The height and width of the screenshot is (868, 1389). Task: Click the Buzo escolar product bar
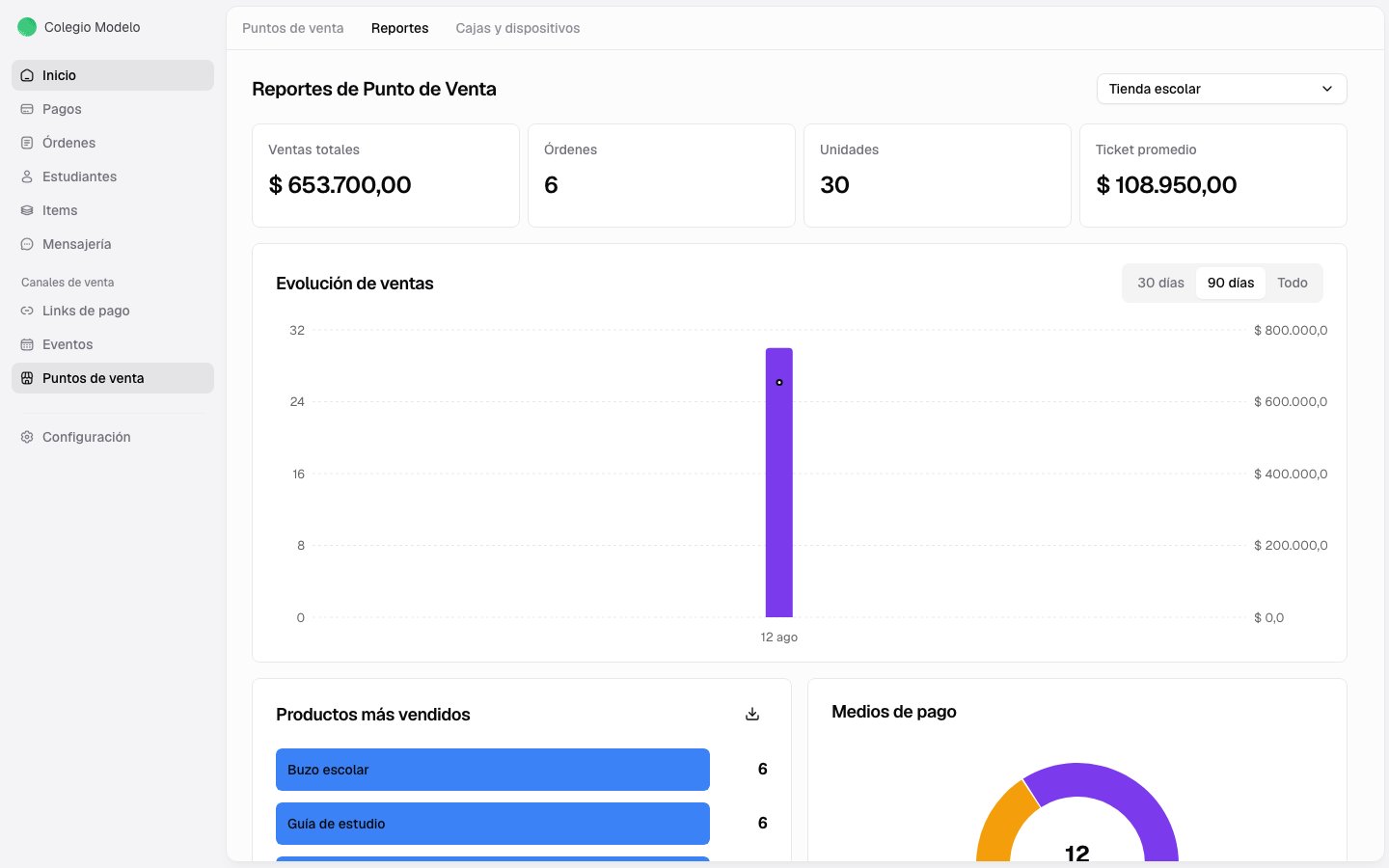tap(493, 770)
